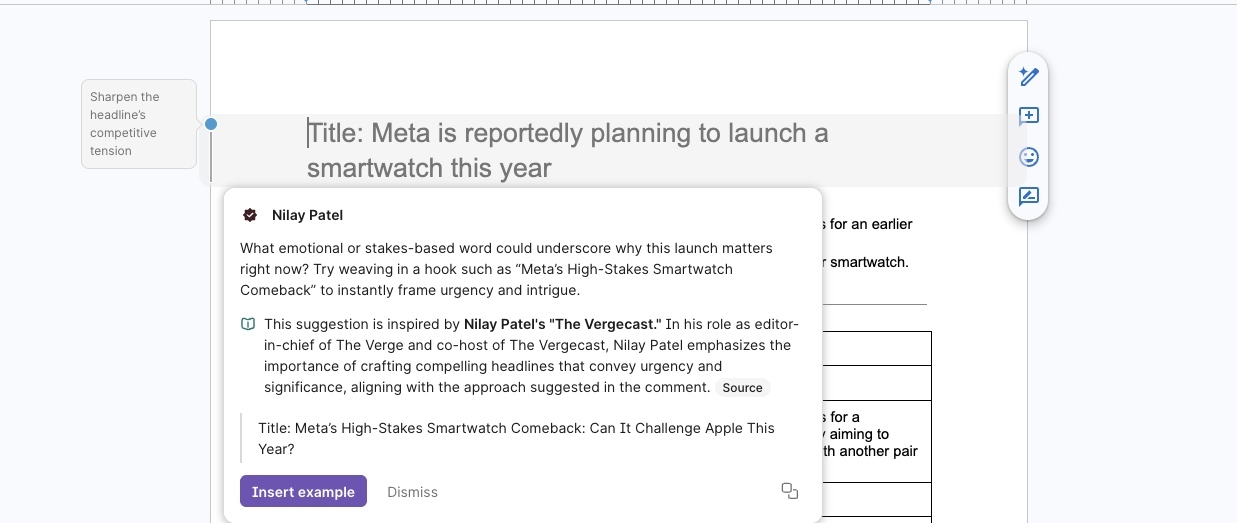Click the top empty table cell

click(x=876, y=349)
